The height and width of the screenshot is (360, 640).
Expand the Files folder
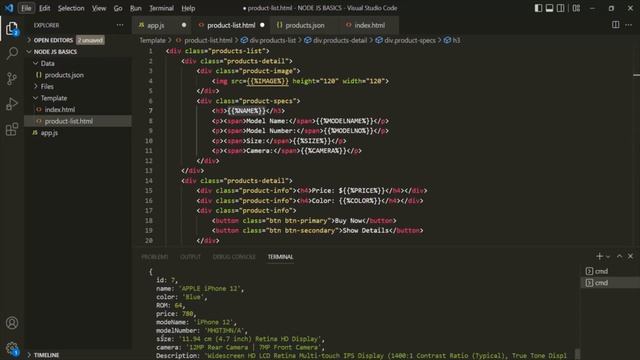tap(47, 87)
